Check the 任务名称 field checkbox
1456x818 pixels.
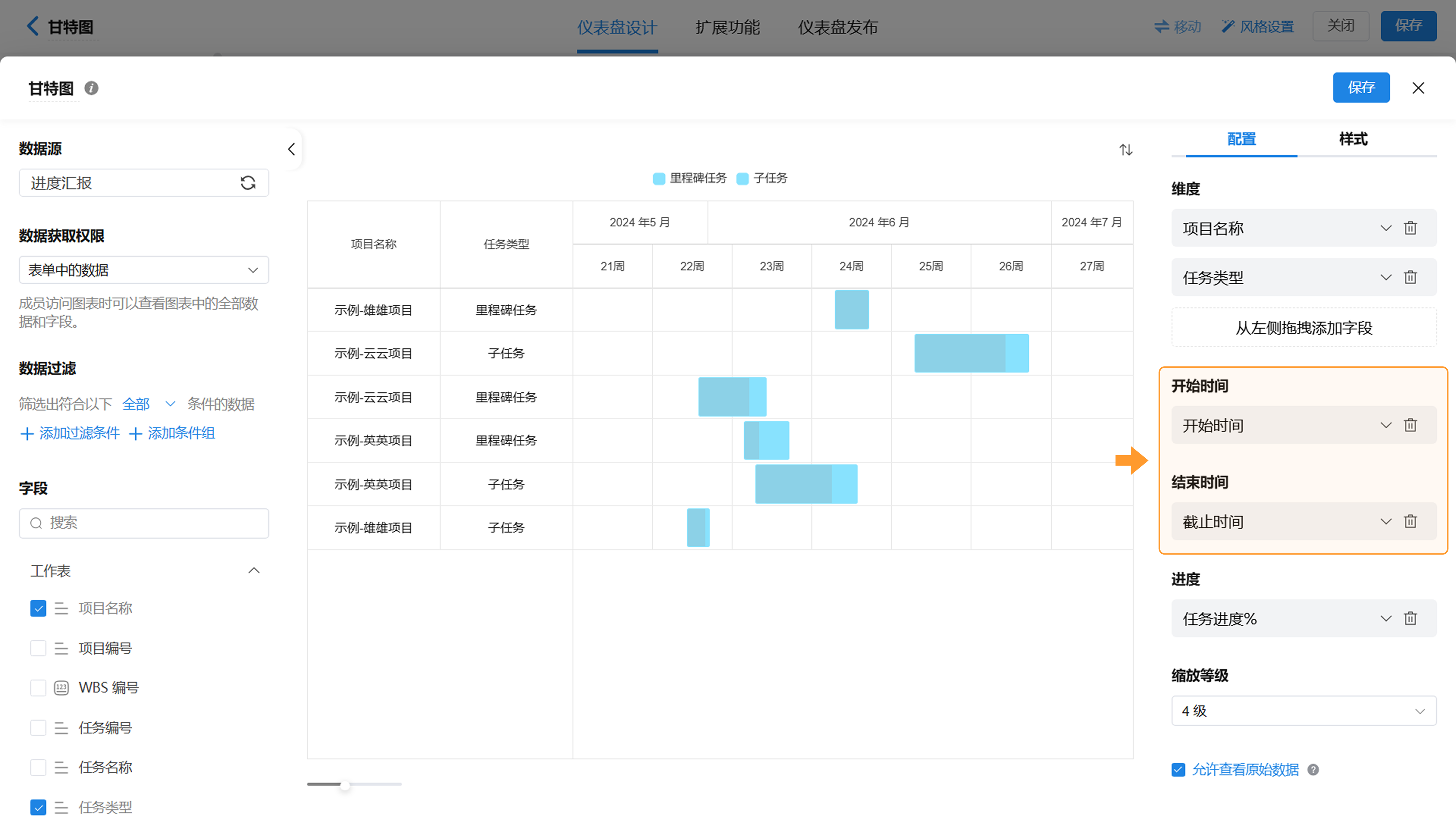[38, 768]
